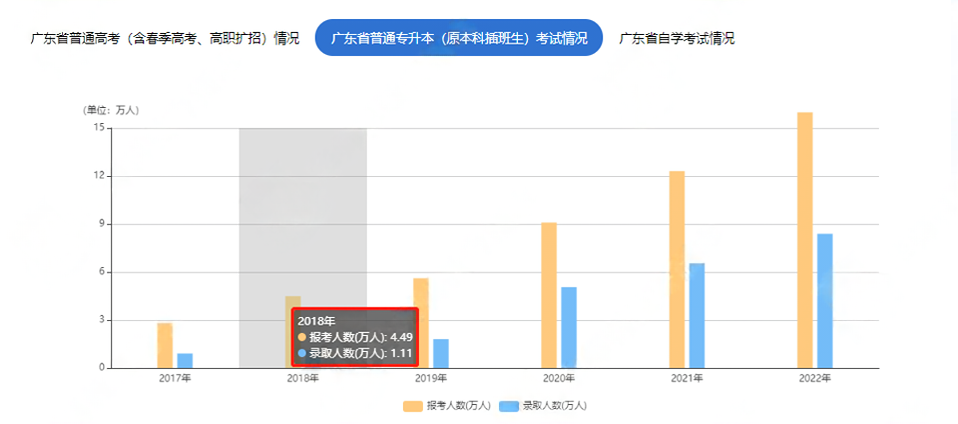Click the 2019年 blue 录取人数 bar

coord(441,353)
